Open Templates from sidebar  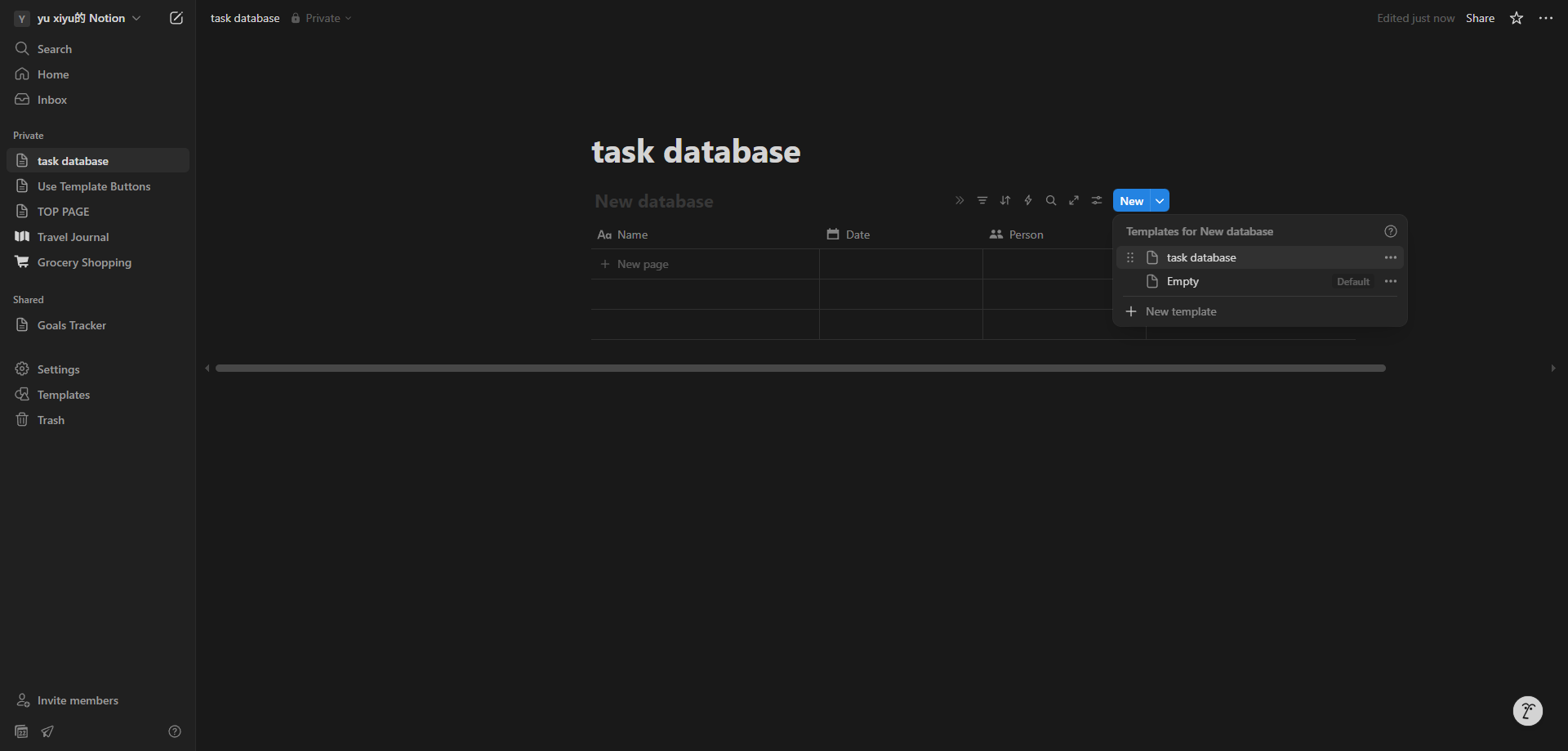(x=98, y=395)
